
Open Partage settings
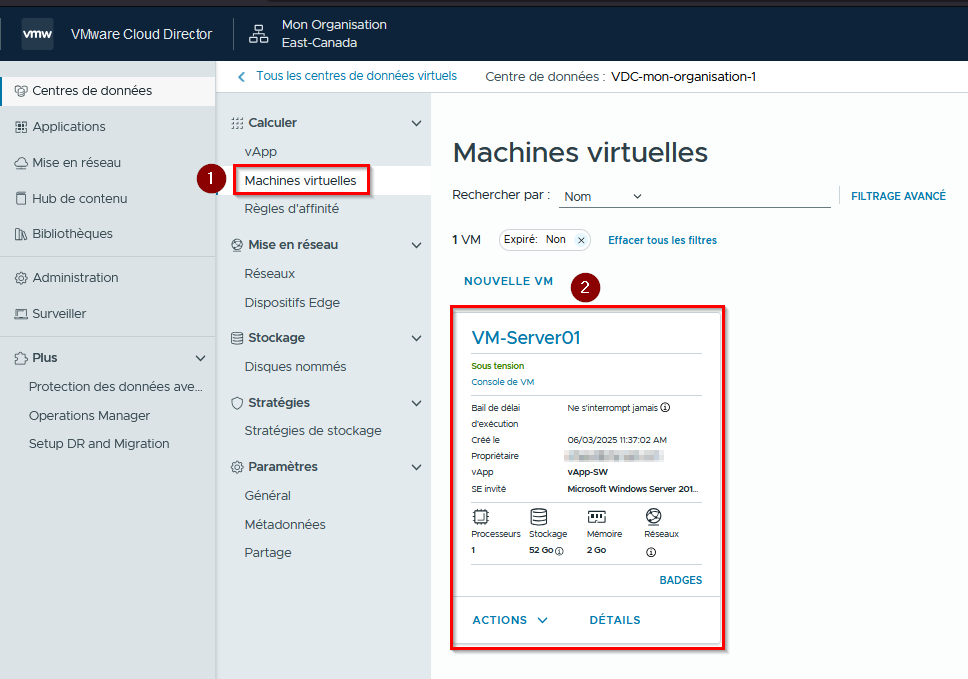point(268,553)
